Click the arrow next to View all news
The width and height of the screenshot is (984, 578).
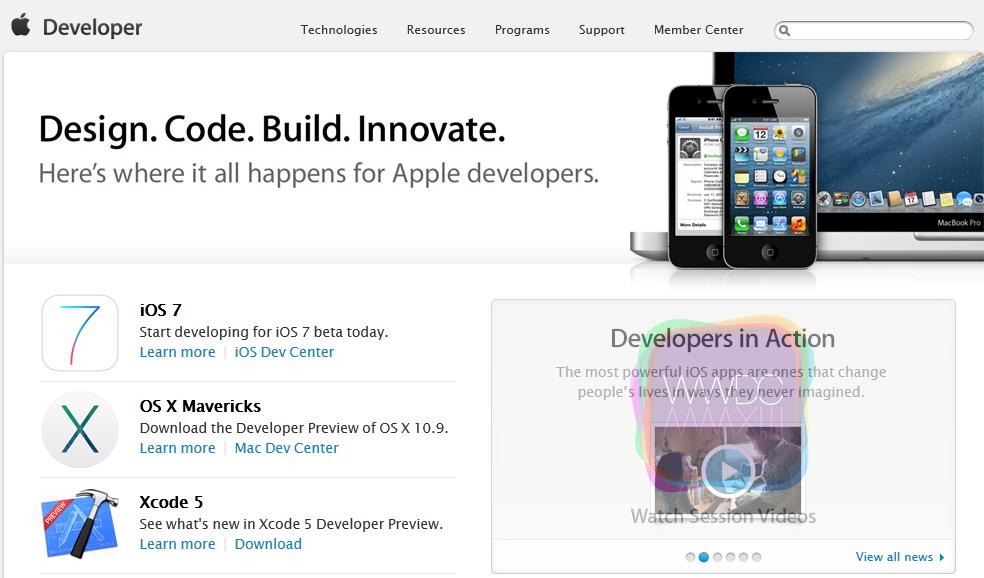click(x=941, y=557)
